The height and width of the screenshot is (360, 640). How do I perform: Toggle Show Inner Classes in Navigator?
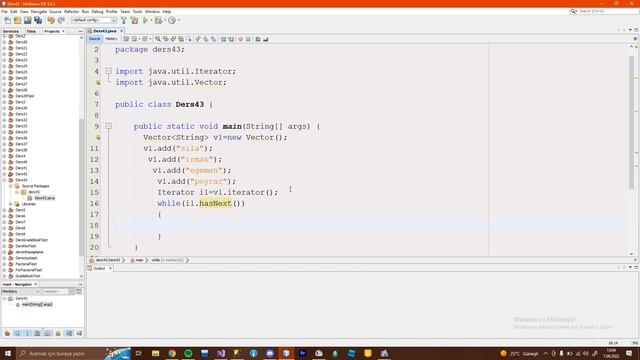pyautogui.click(x=48, y=333)
